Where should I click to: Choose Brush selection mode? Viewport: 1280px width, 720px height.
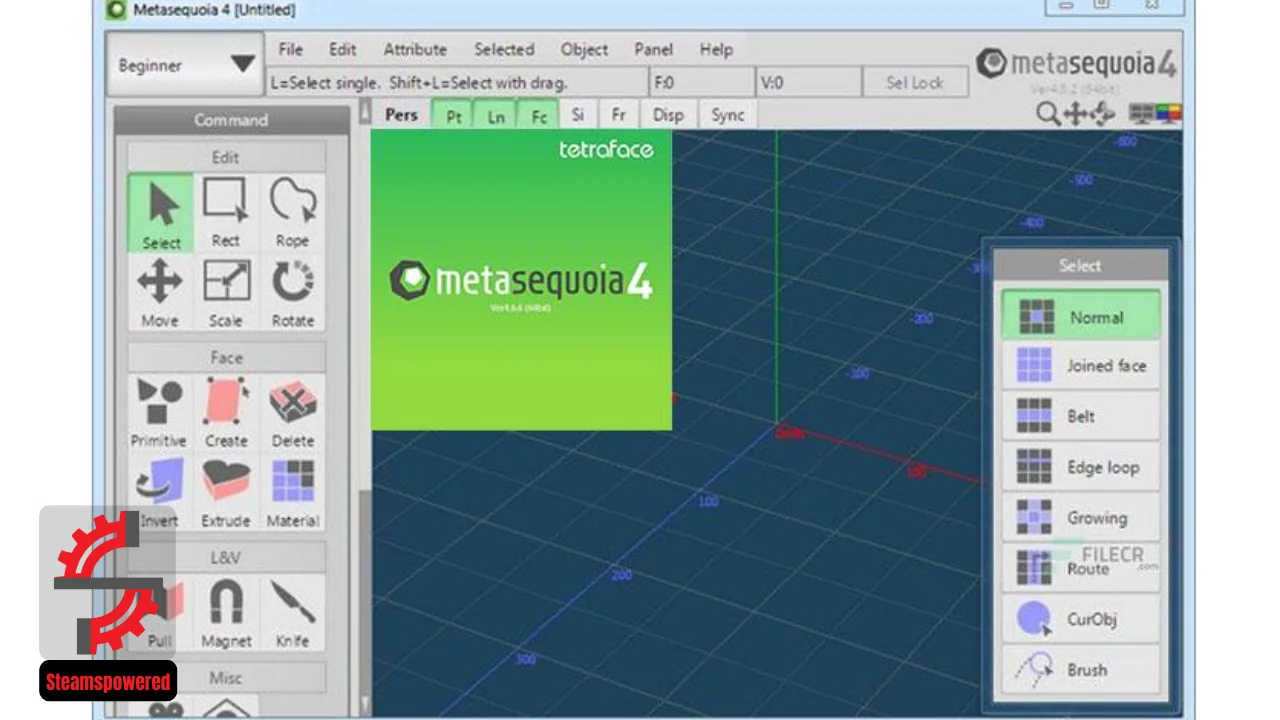pos(1080,669)
